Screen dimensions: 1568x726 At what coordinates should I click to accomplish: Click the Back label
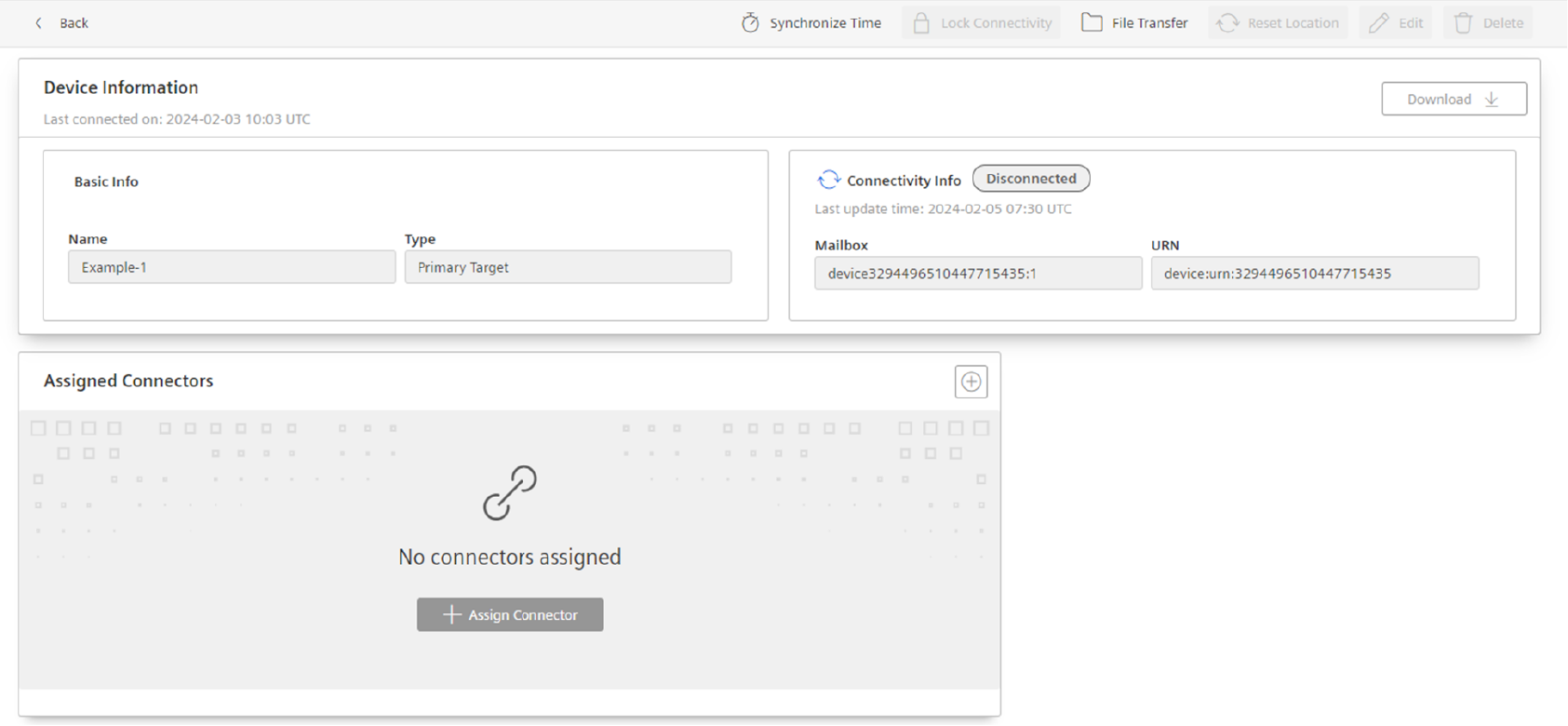coord(74,23)
